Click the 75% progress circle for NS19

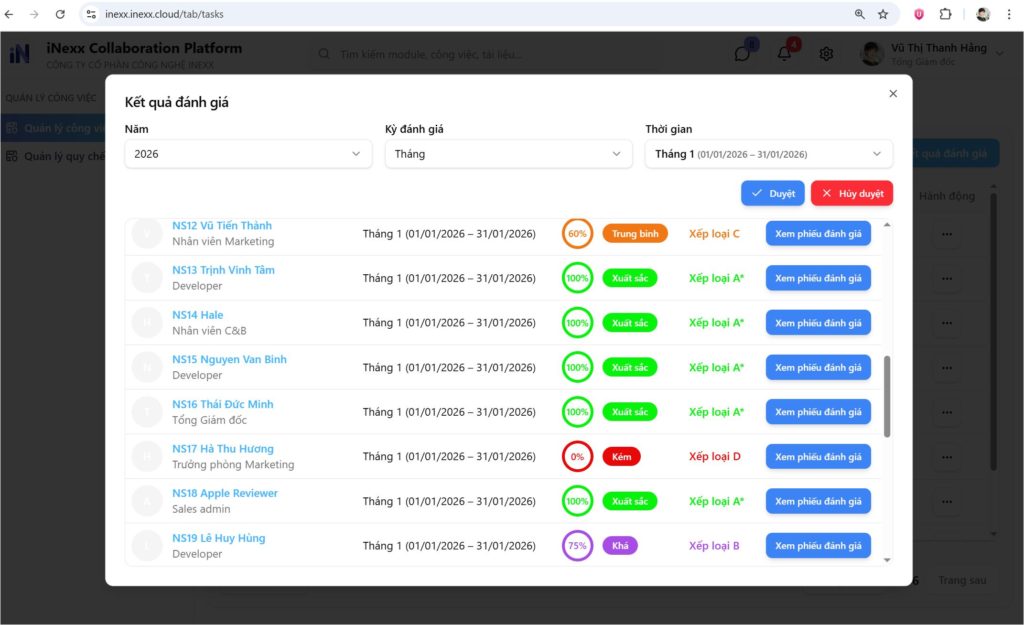click(577, 546)
